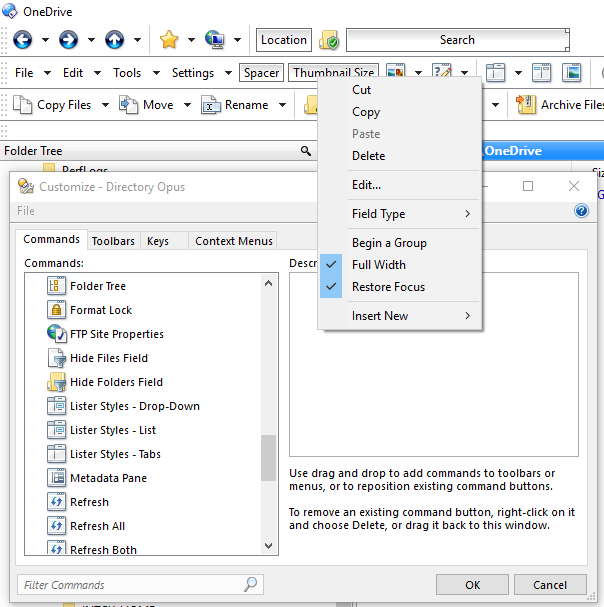The image size is (604, 607).
Task: Select the Hide Folders Field command icon
Action: tap(57, 382)
